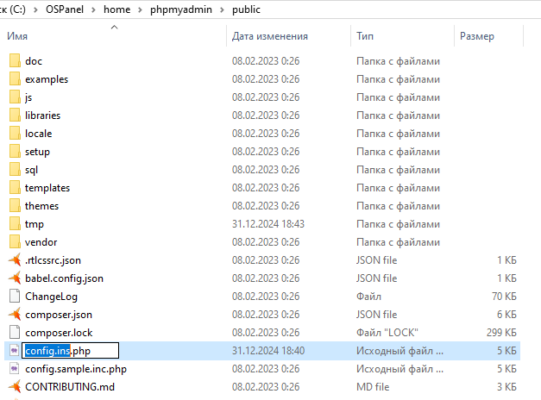
Task: Click the PHP icon of the file being renamed
Action: tap(14, 351)
